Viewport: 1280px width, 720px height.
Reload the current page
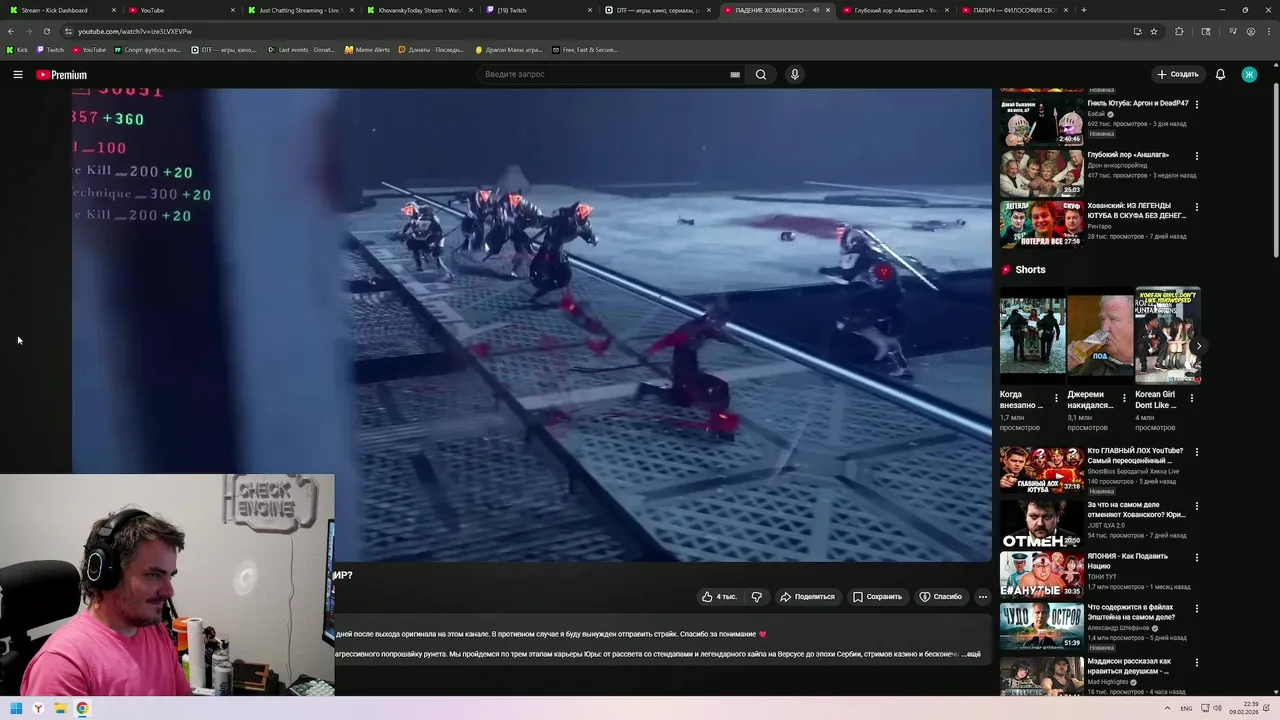[46, 31]
